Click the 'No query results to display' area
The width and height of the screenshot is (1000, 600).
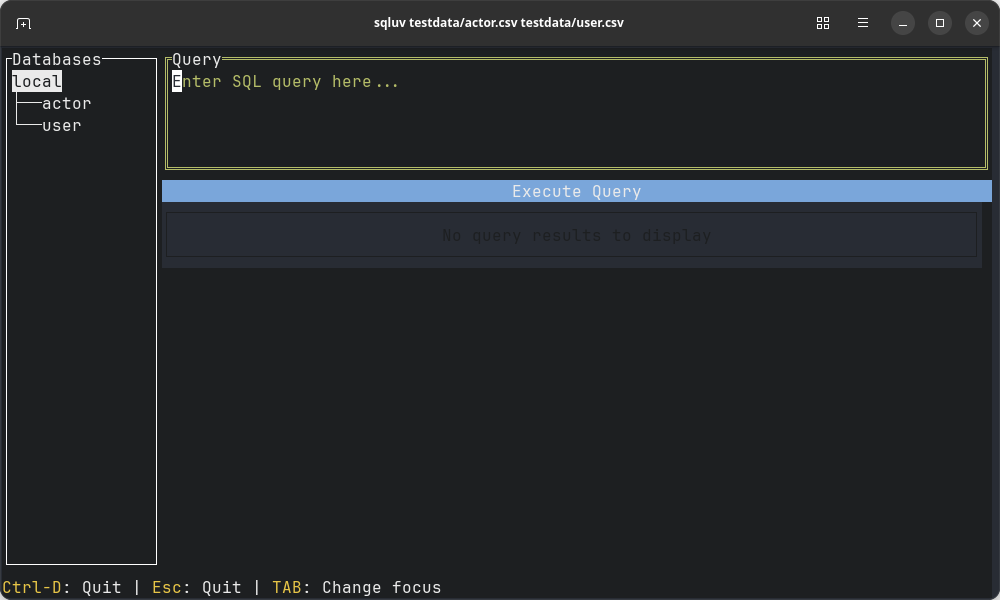pos(576,236)
